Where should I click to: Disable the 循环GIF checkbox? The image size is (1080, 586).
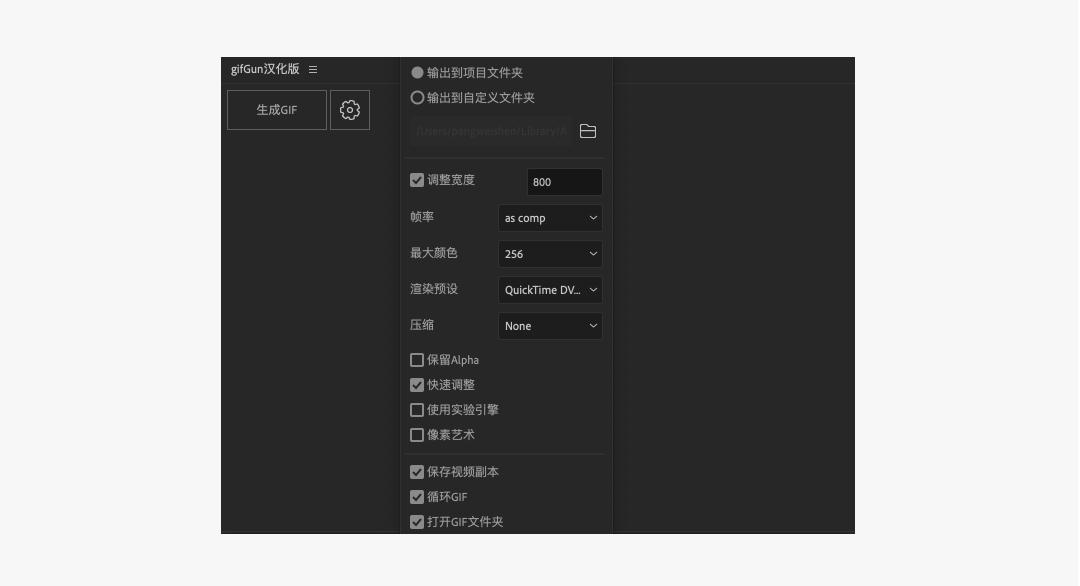pos(416,496)
